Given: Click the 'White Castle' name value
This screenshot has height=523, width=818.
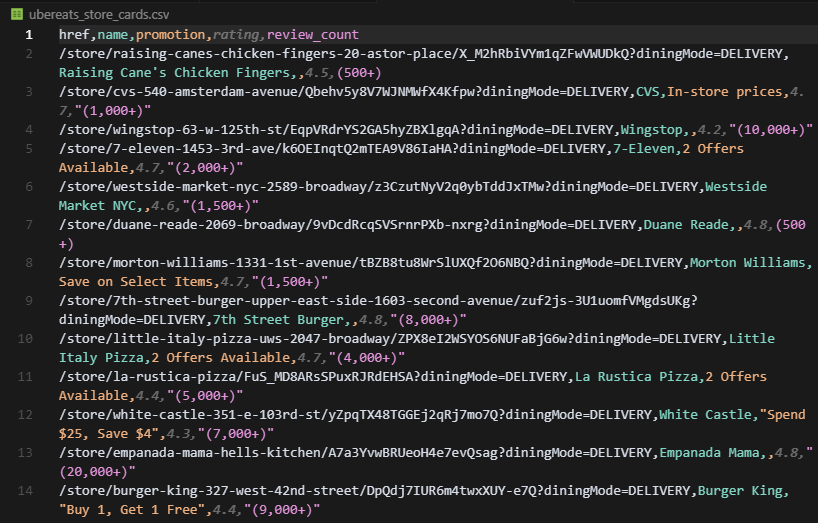Looking at the screenshot, I should click(x=705, y=415).
